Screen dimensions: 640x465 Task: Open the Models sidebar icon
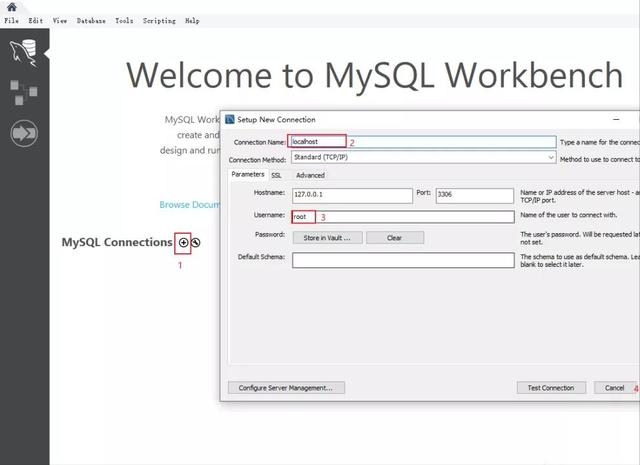[x=24, y=92]
